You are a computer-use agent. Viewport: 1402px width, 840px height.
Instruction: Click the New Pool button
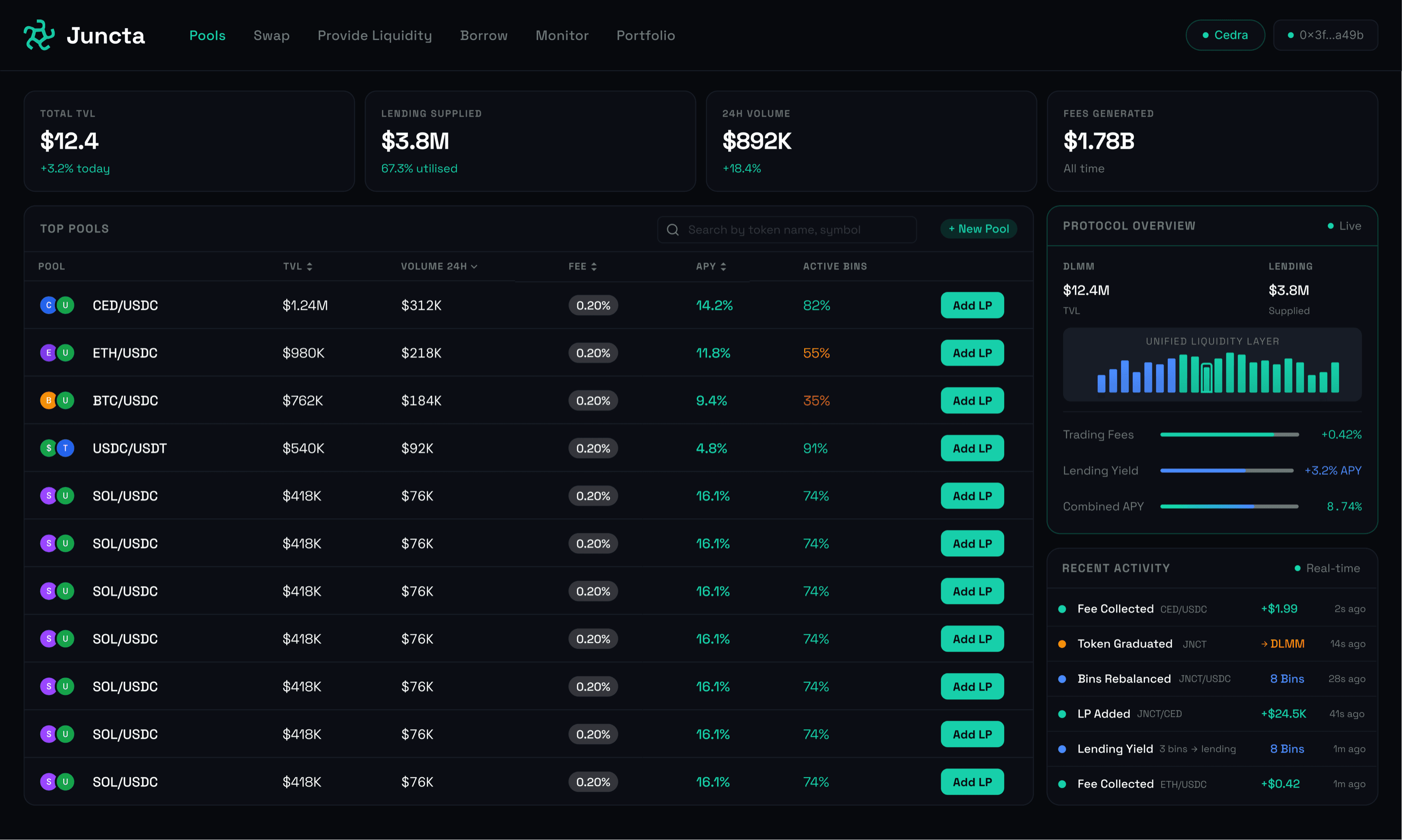tap(978, 229)
